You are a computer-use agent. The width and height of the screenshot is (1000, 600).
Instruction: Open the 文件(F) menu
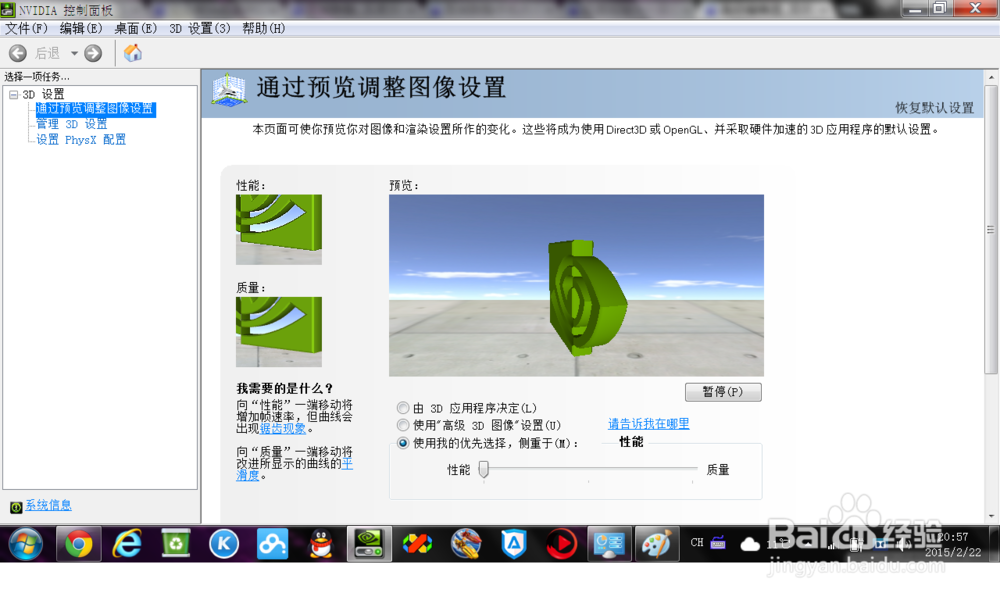tap(26, 29)
